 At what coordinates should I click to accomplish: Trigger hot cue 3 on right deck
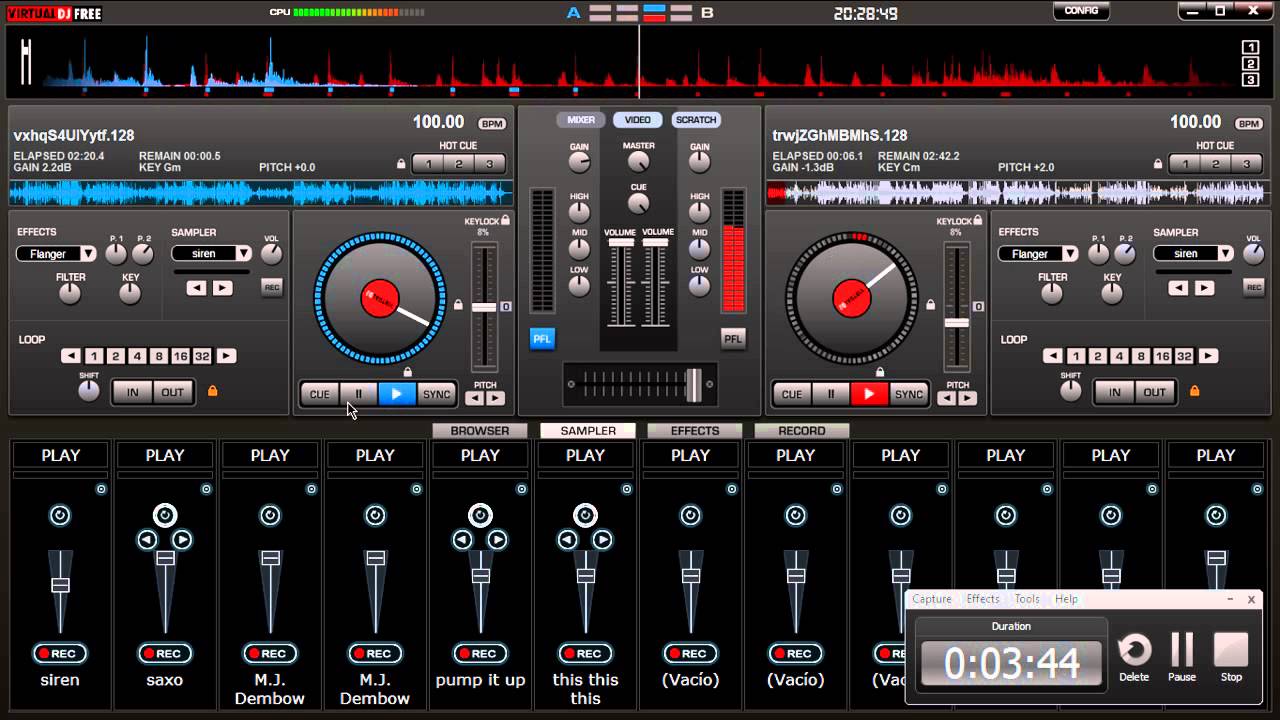click(x=1245, y=164)
